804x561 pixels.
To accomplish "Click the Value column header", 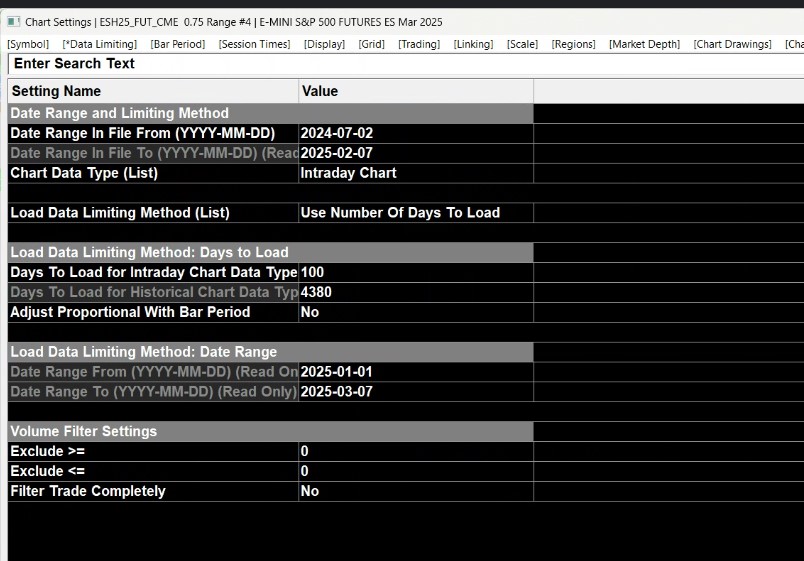I will click(x=416, y=91).
